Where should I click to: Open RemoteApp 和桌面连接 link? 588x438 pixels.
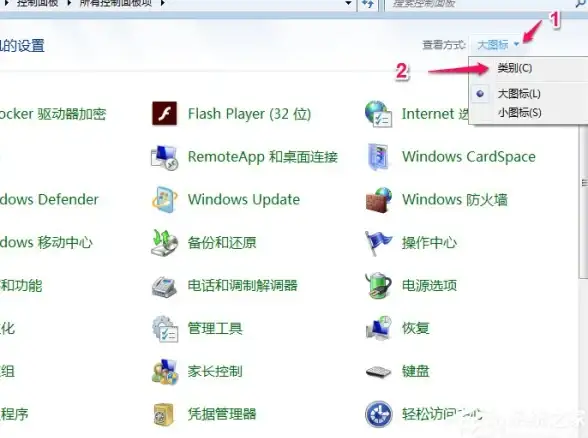point(263,157)
